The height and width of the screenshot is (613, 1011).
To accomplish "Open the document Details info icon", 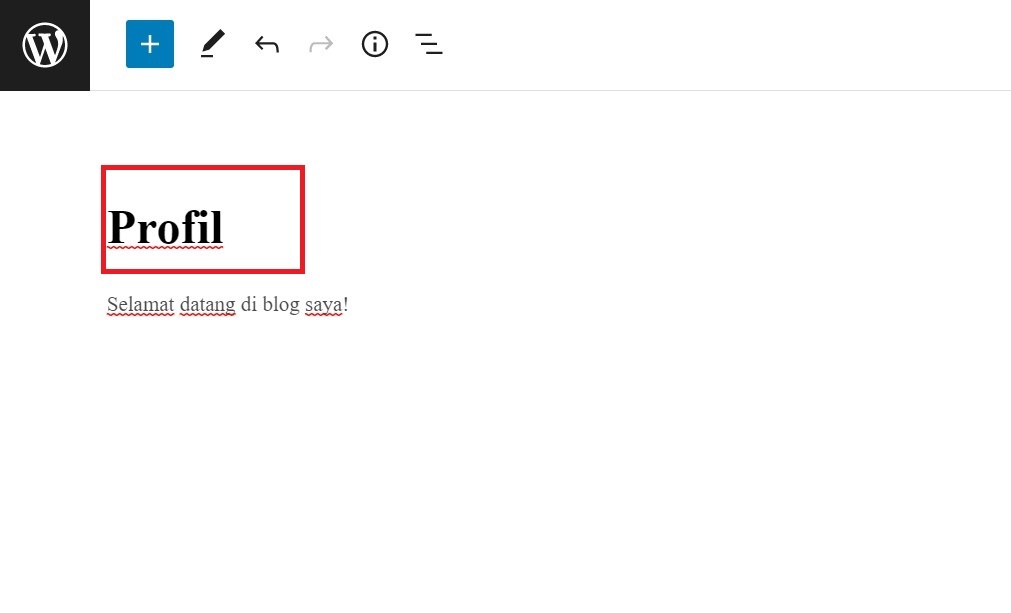I will coord(375,45).
